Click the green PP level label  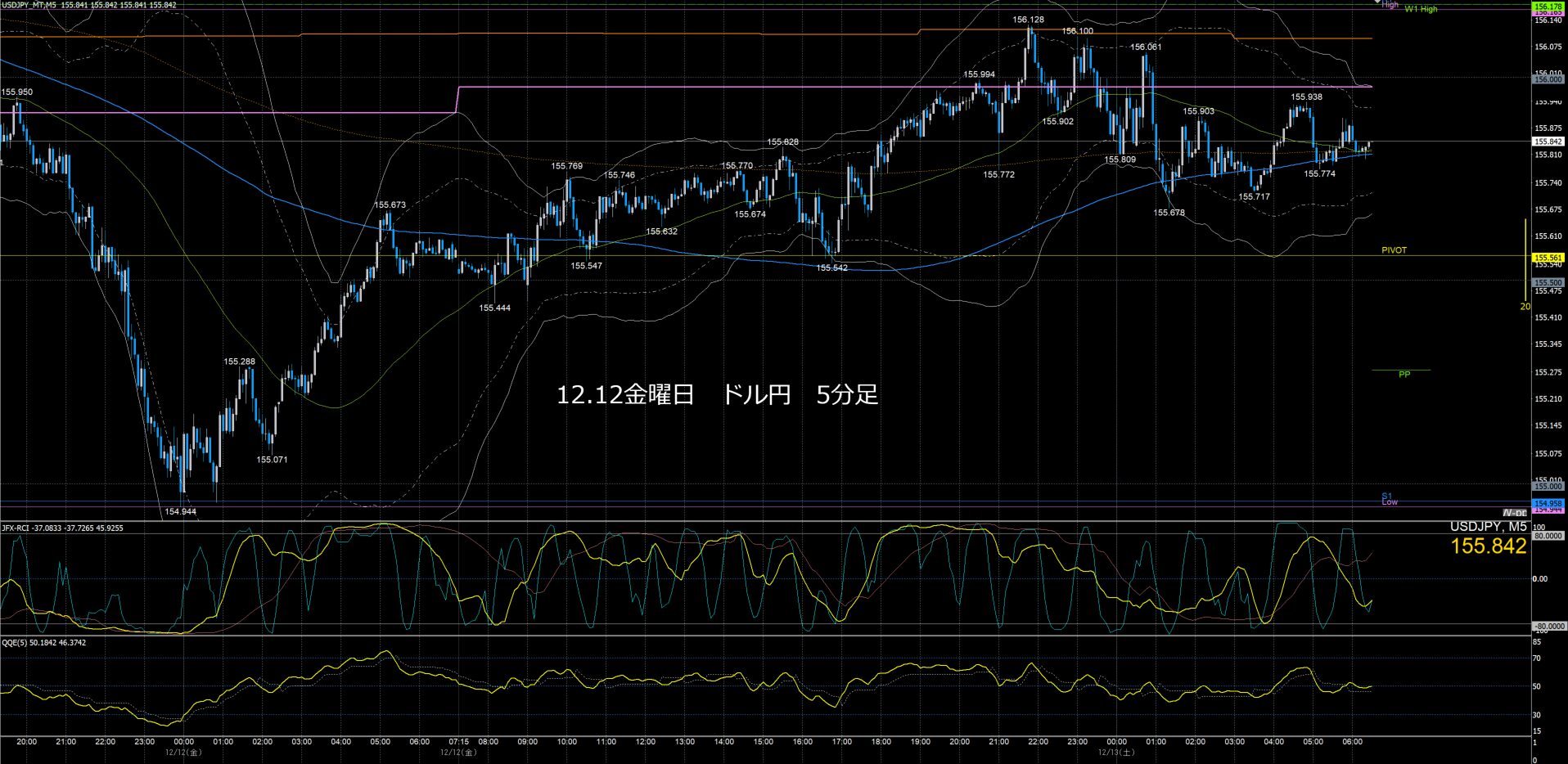click(x=1404, y=375)
